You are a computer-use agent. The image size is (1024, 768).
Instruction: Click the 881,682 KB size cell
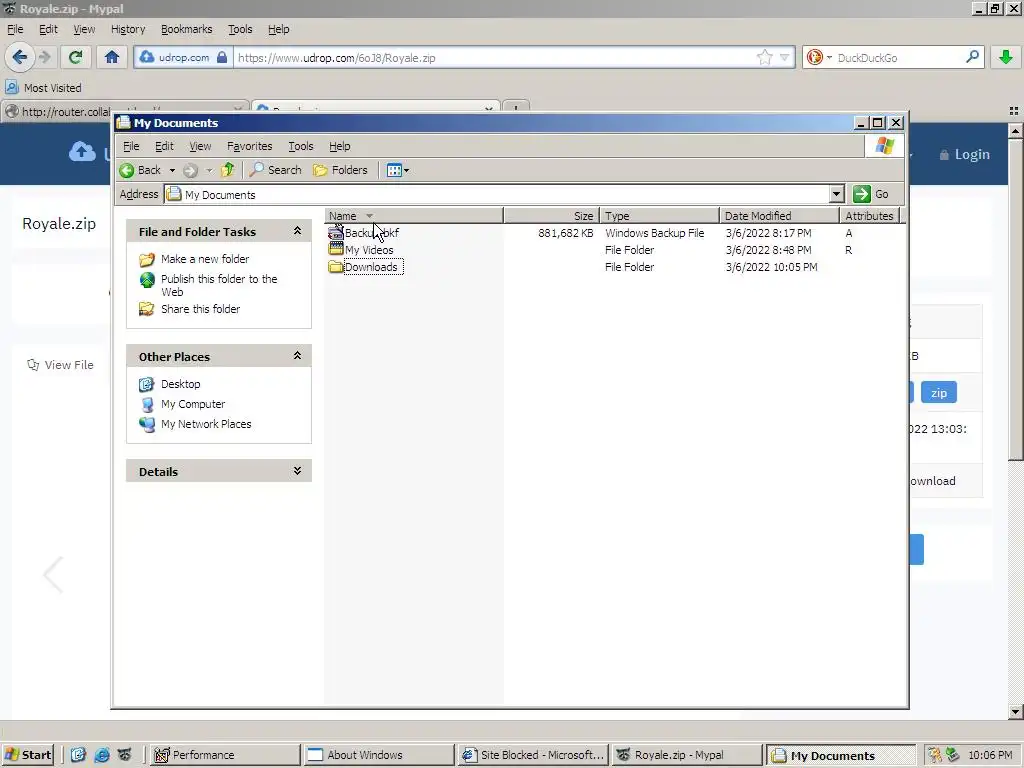tap(566, 233)
